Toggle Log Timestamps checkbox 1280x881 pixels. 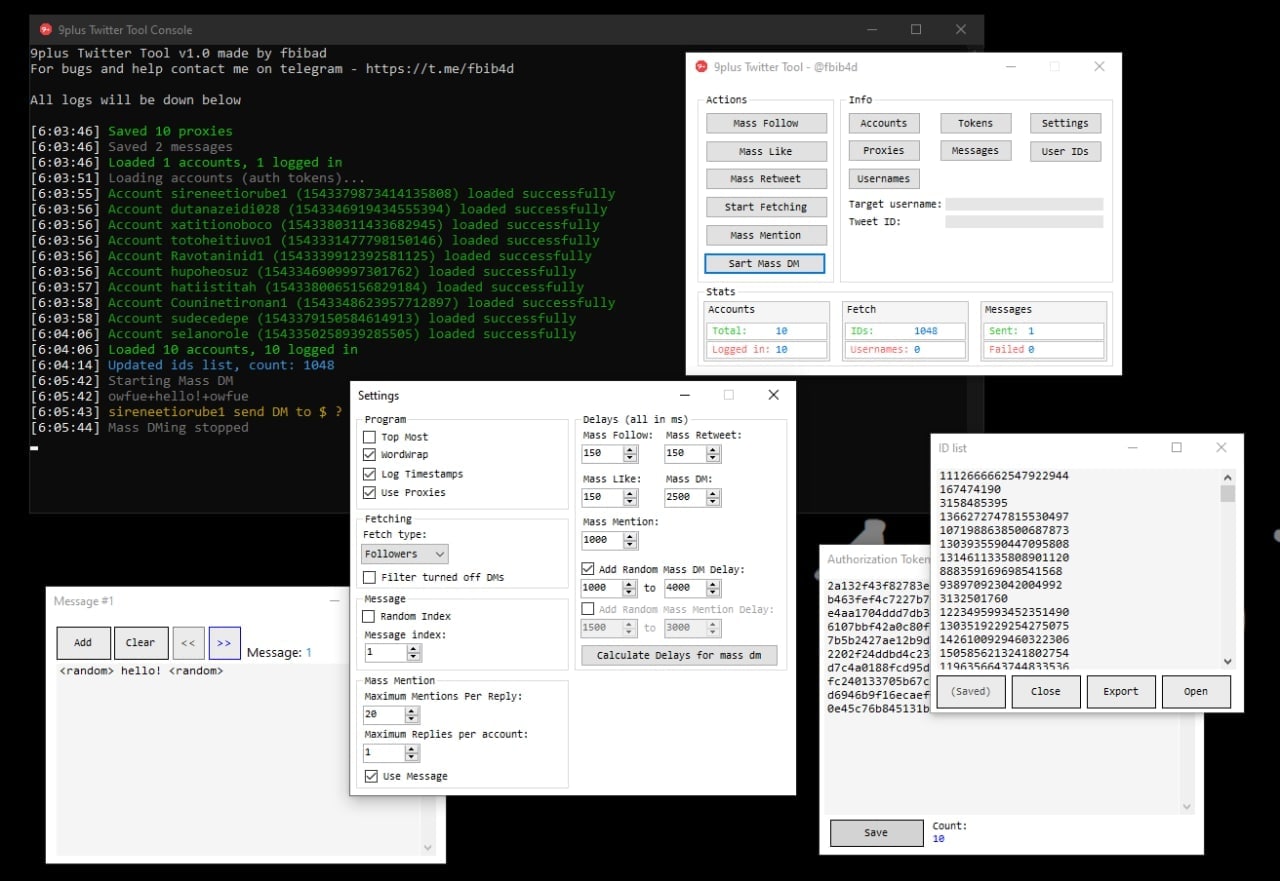[x=370, y=474]
